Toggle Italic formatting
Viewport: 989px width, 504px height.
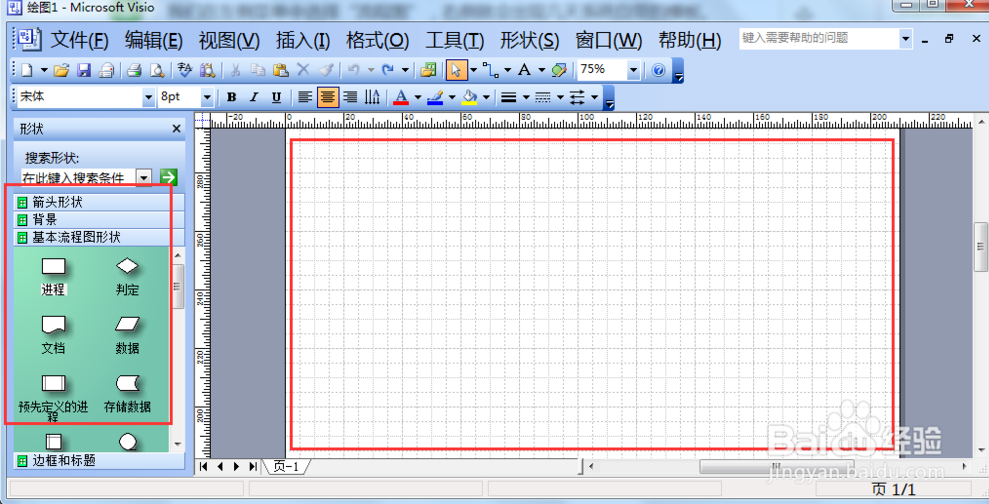click(254, 97)
